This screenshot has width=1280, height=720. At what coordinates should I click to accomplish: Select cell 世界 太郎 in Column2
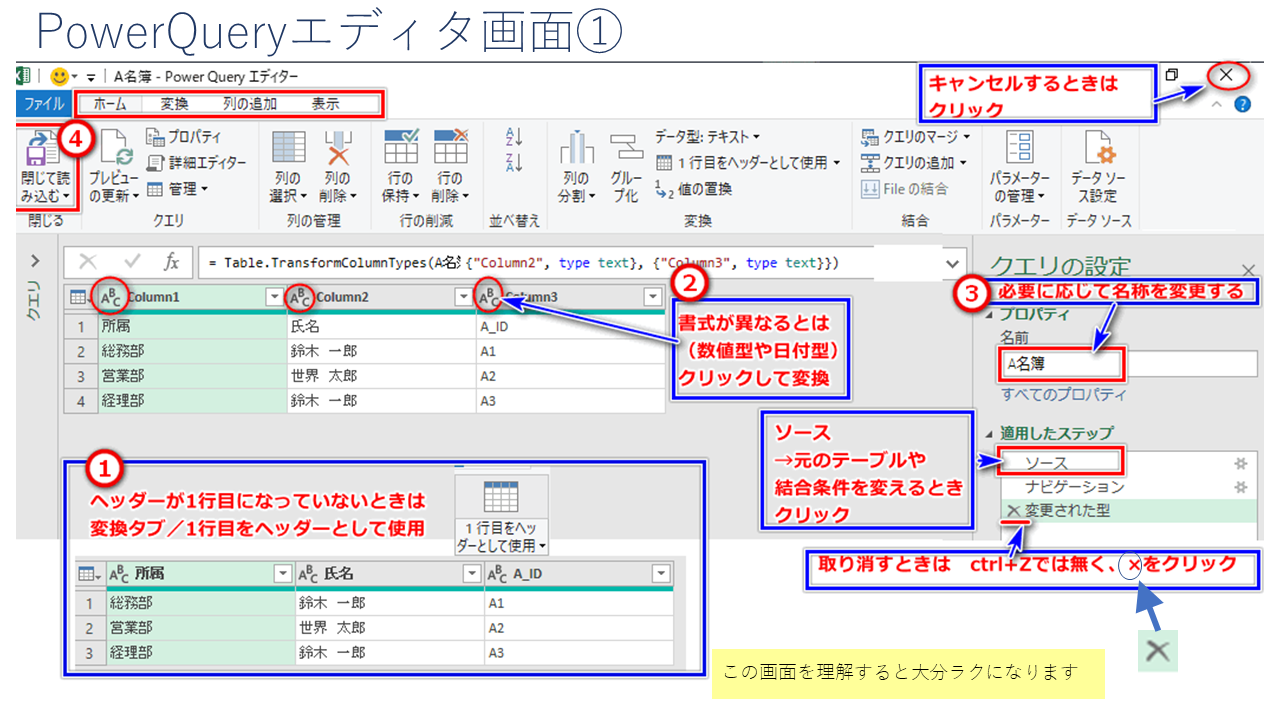pos(380,376)
